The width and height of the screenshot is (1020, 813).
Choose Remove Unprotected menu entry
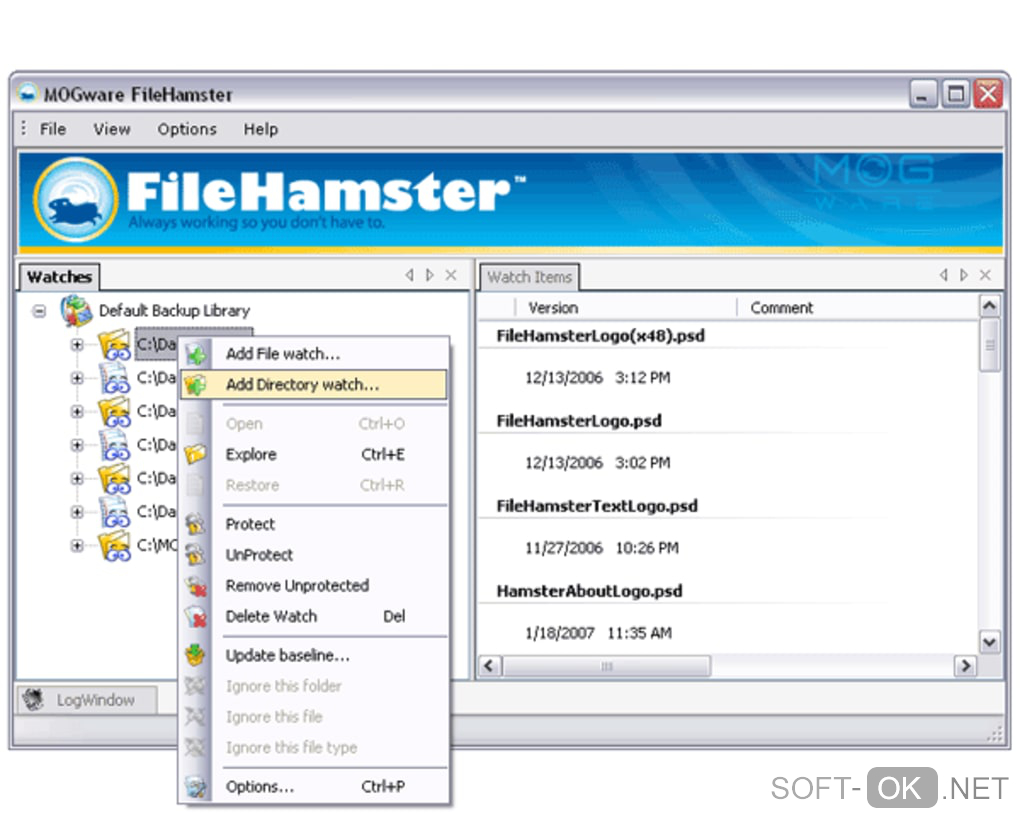click(314, 585)
